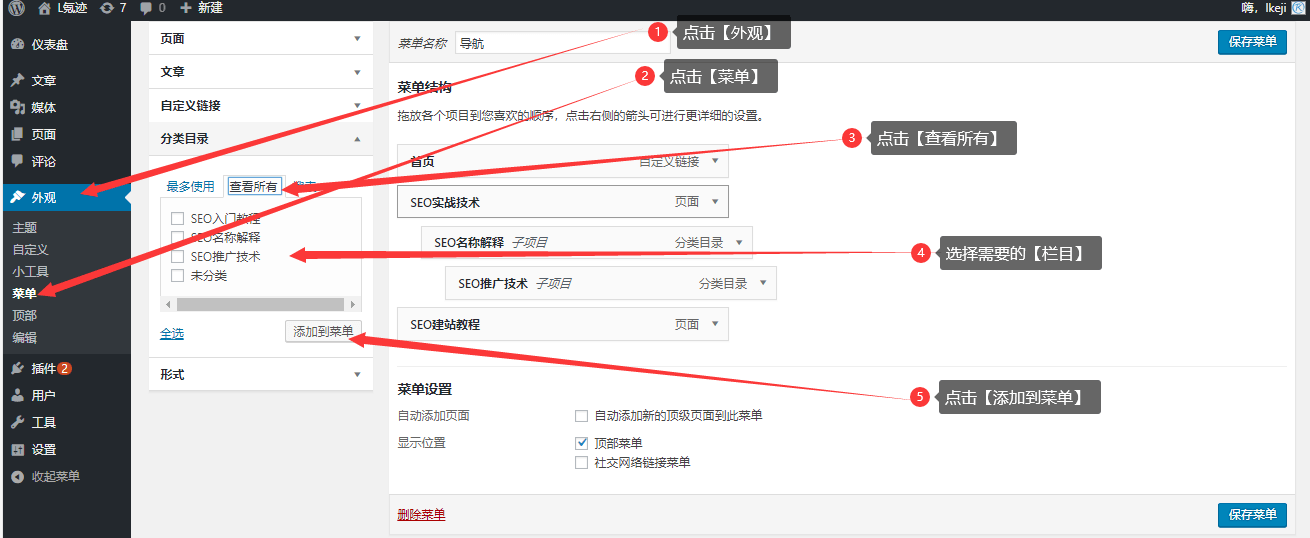Enable 自动添加新的顶级页面到此菜单 checkbox
The image size is (1310, 538).
[x=581, y=416]
